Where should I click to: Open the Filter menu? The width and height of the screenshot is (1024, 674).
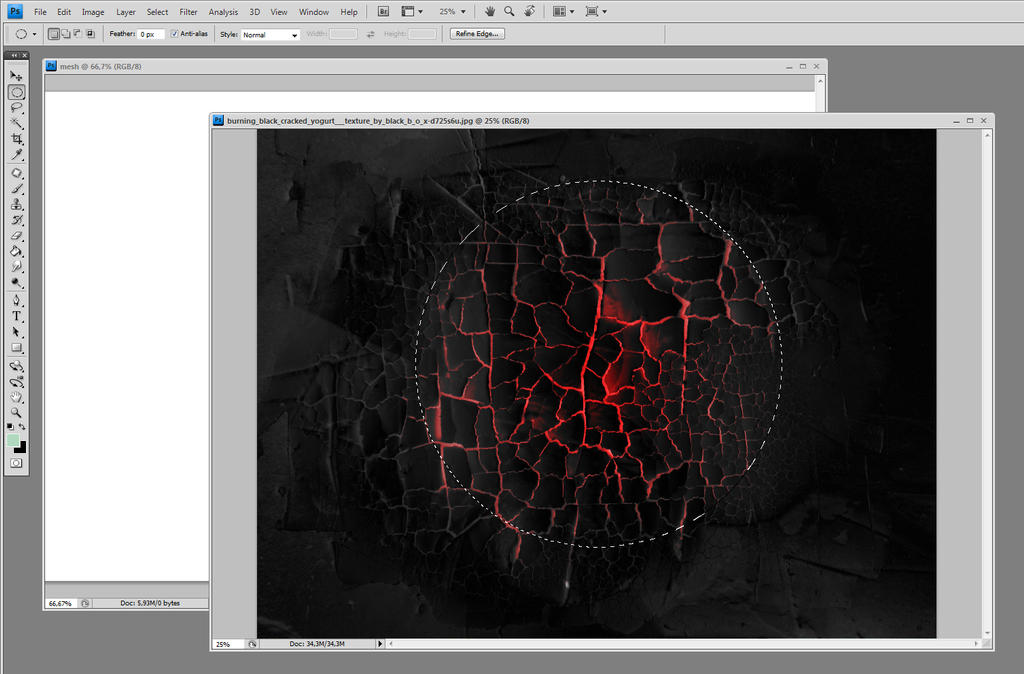tap(188, 12)
